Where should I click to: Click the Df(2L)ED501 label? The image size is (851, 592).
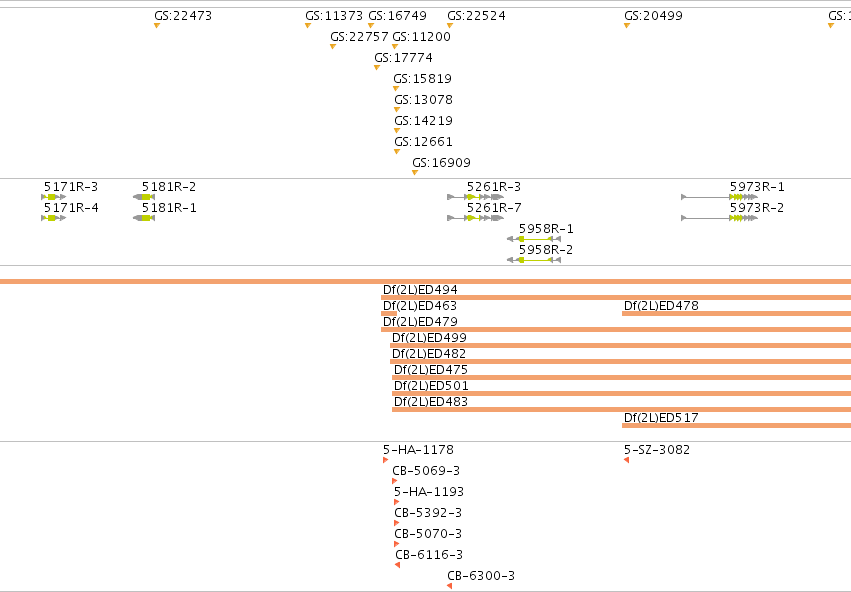tap(431, 386)
